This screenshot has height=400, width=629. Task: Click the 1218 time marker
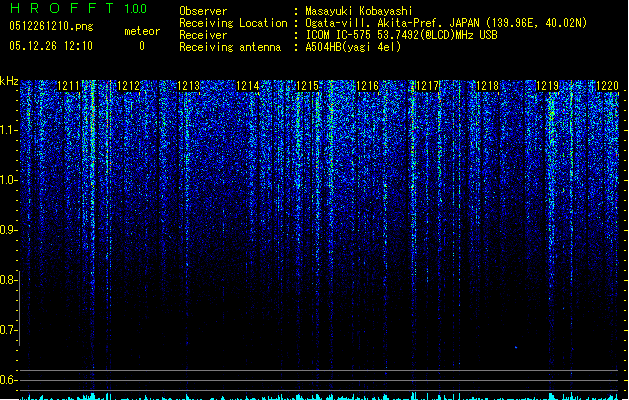point(487,86)
